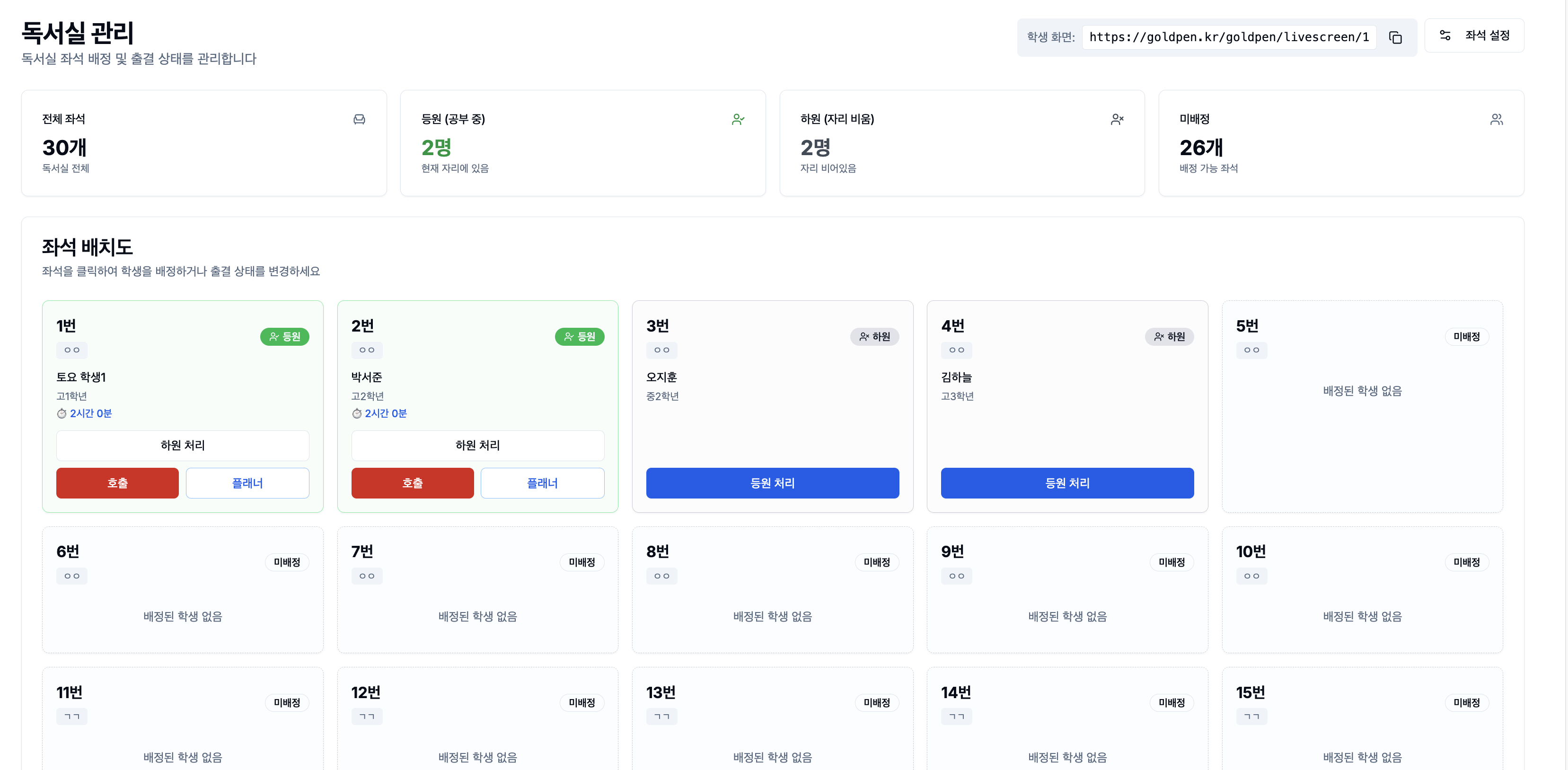
Task: Click the 미배정 badge on seat 5
Action: [x=1466, y=336]
